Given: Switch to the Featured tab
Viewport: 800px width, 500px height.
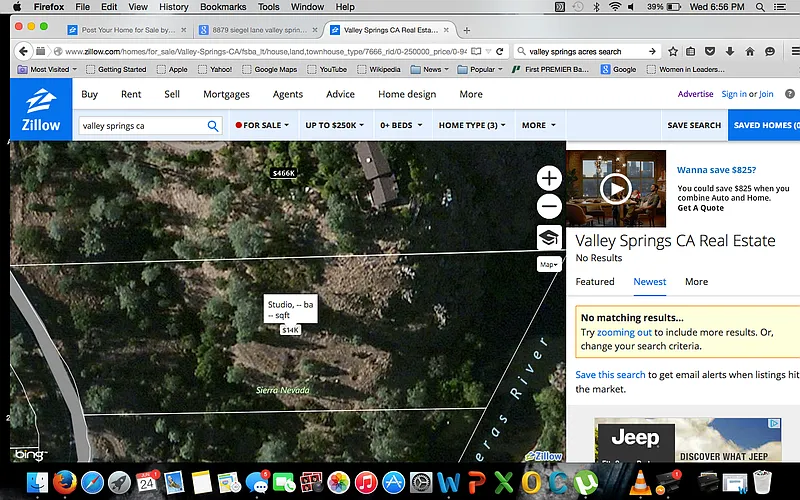Looking at the screenshot, I should pos(595,282).
